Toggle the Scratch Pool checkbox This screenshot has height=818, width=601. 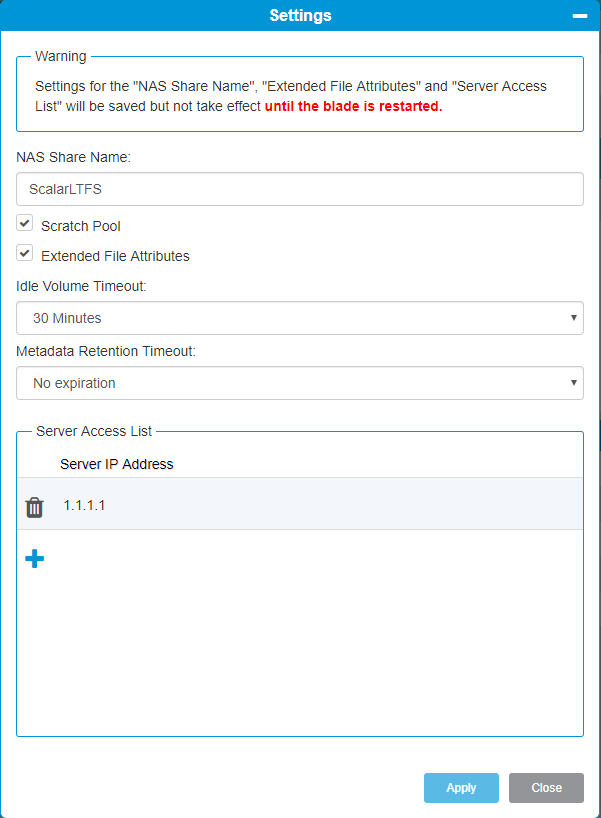point(25,223)
